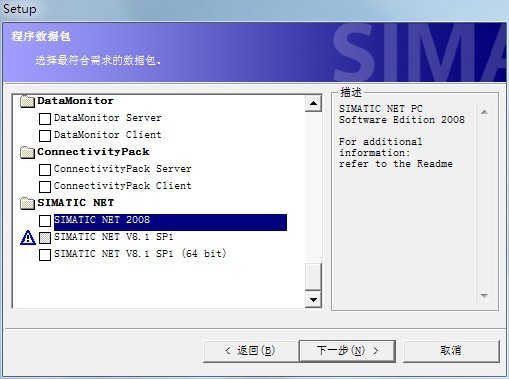Enable the DataMonitor Server checkbox
509x379 pixels.
click(45, 119)
